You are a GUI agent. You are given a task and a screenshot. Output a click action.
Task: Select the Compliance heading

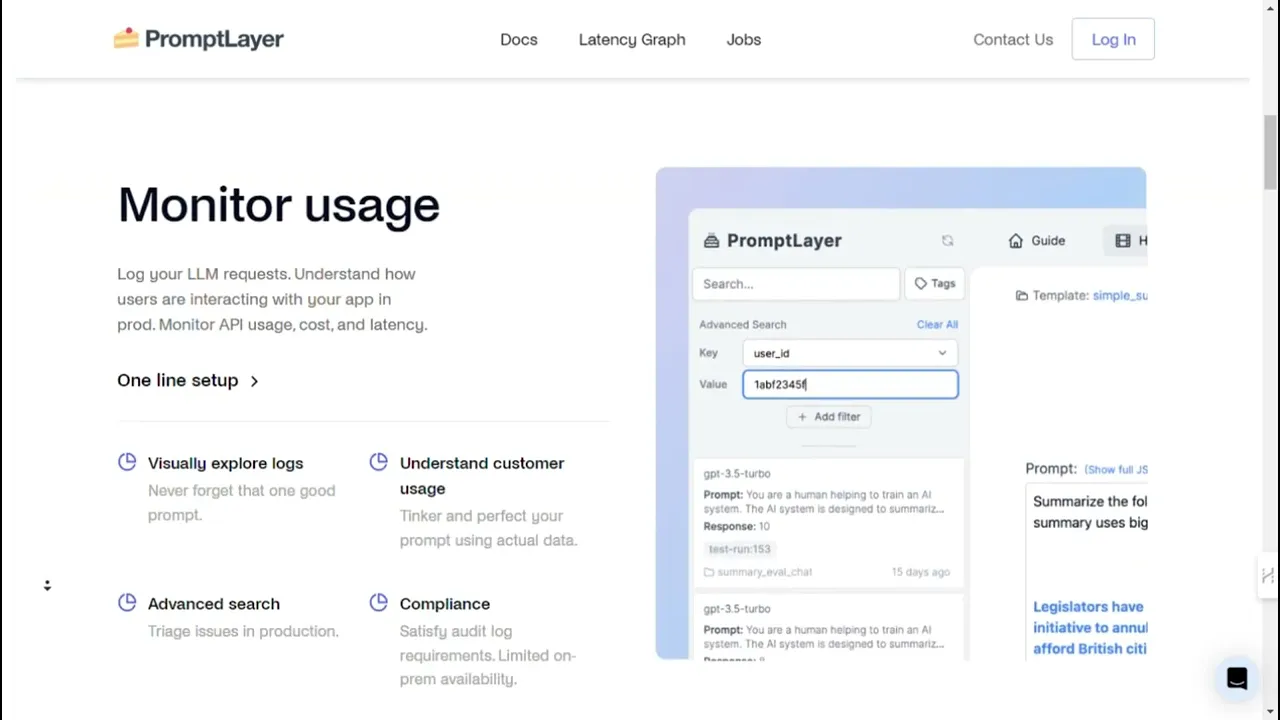pyautogui.click(x=445, y=604)
